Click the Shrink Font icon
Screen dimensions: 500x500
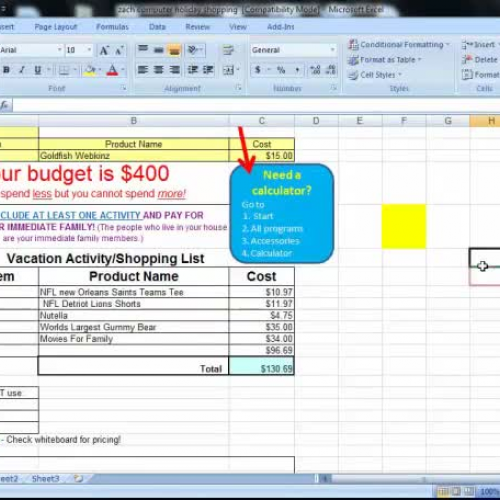click(119, 51)
